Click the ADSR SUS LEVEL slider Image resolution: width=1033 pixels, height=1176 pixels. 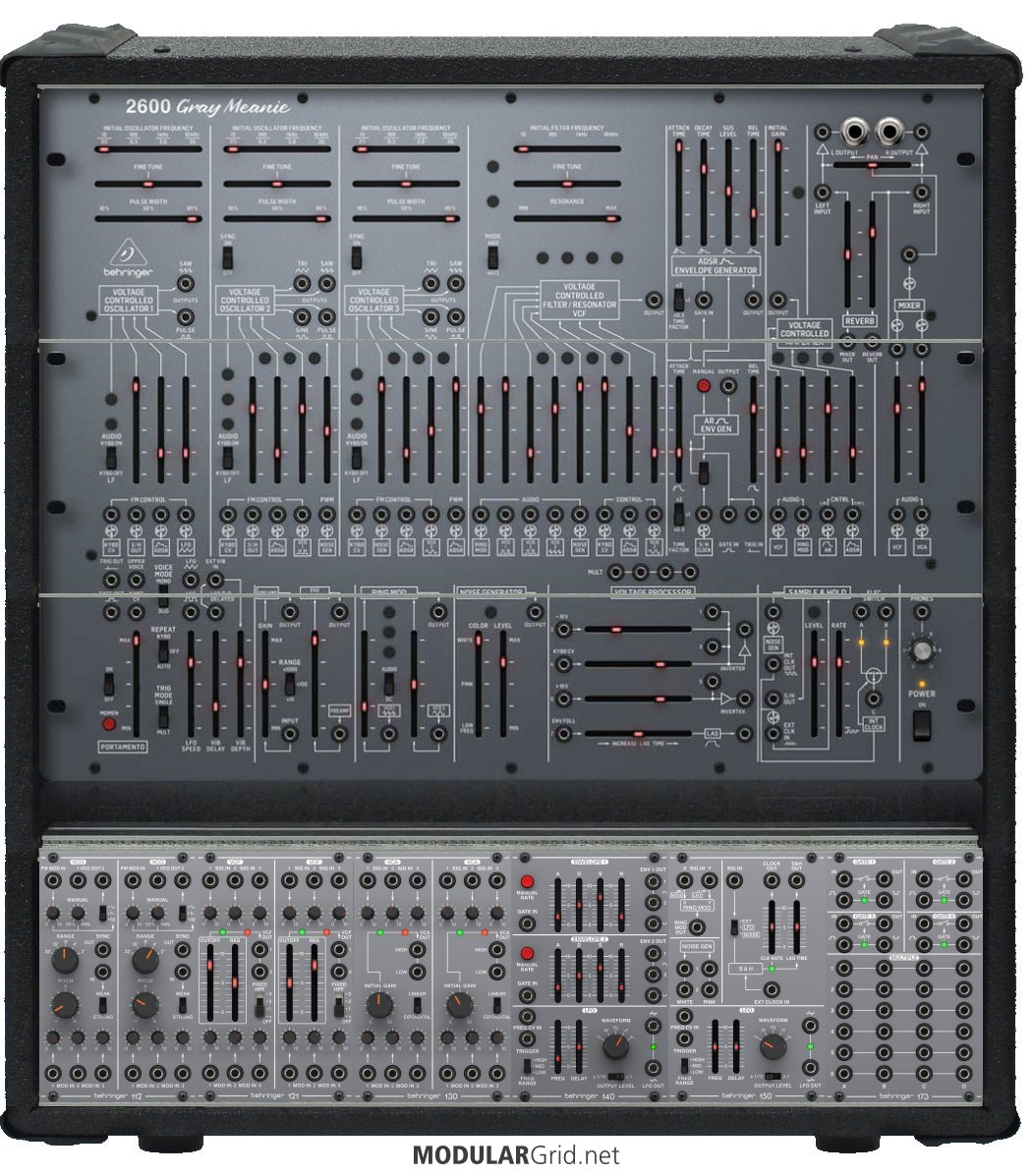pyautogui.click(x=728, y=193)
